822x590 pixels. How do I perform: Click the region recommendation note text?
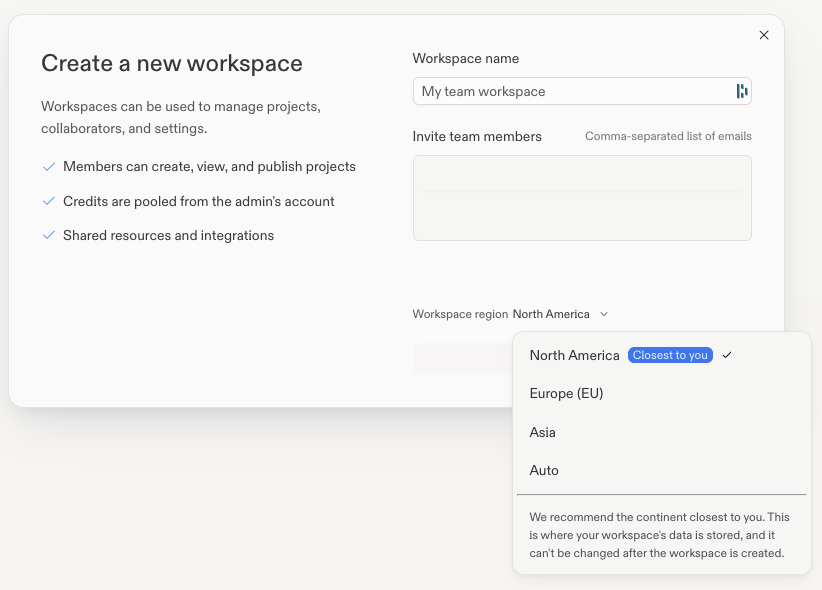659,535
